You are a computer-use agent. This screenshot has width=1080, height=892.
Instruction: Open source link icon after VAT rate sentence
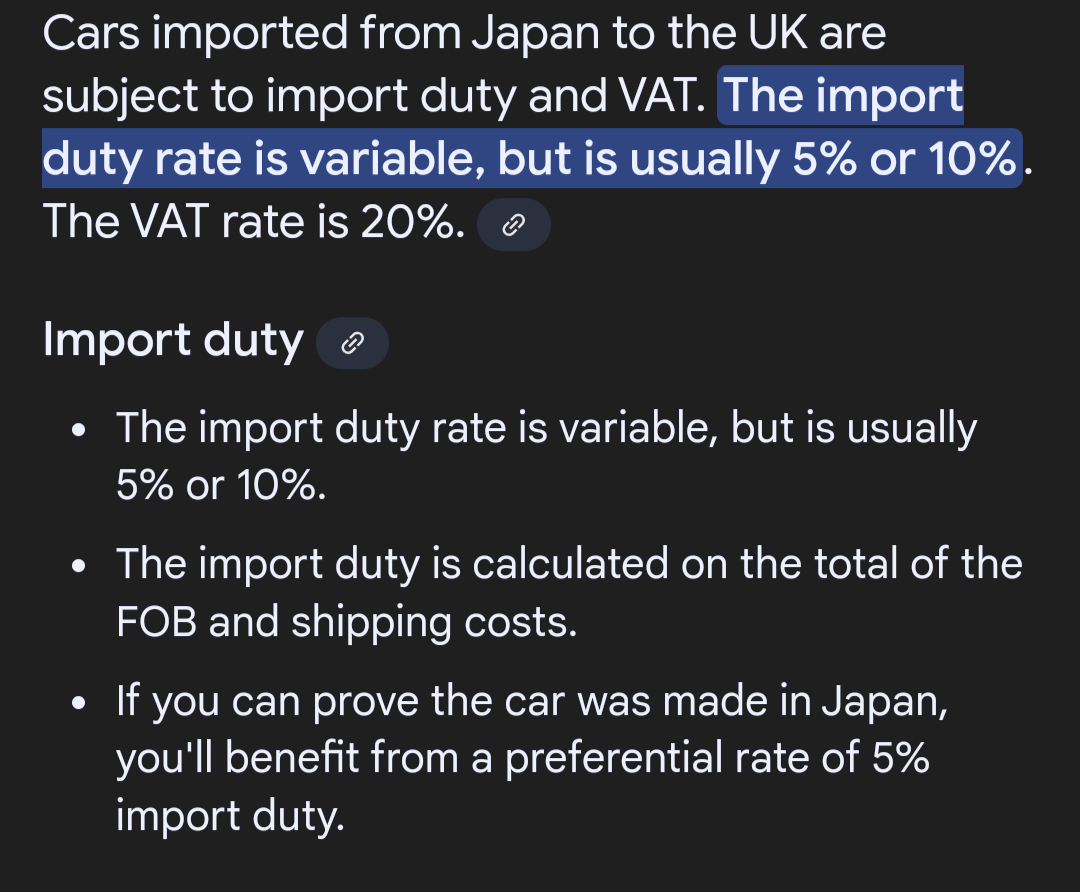tap(514, 225)
